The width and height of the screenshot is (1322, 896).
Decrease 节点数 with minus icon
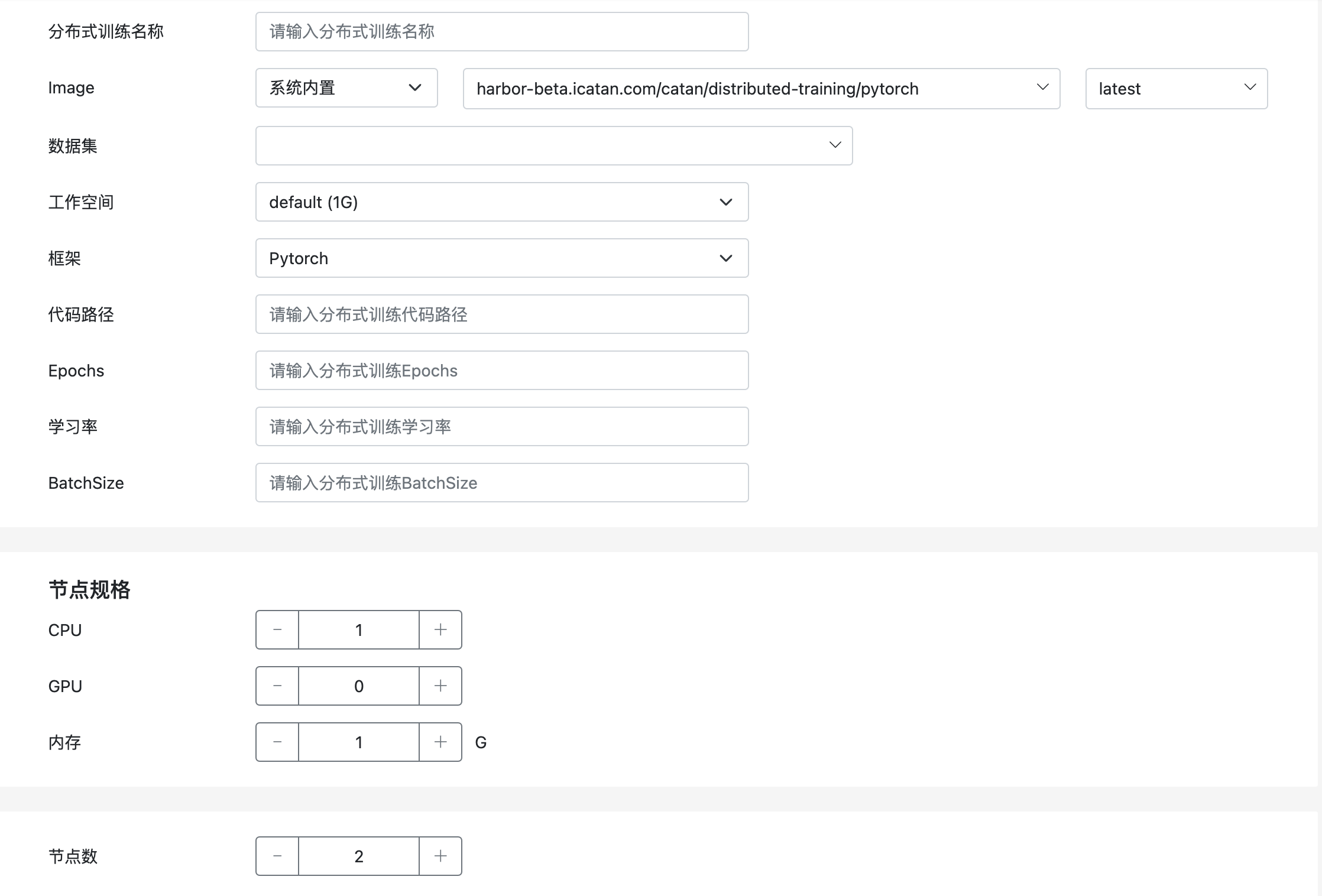(277, 856)
